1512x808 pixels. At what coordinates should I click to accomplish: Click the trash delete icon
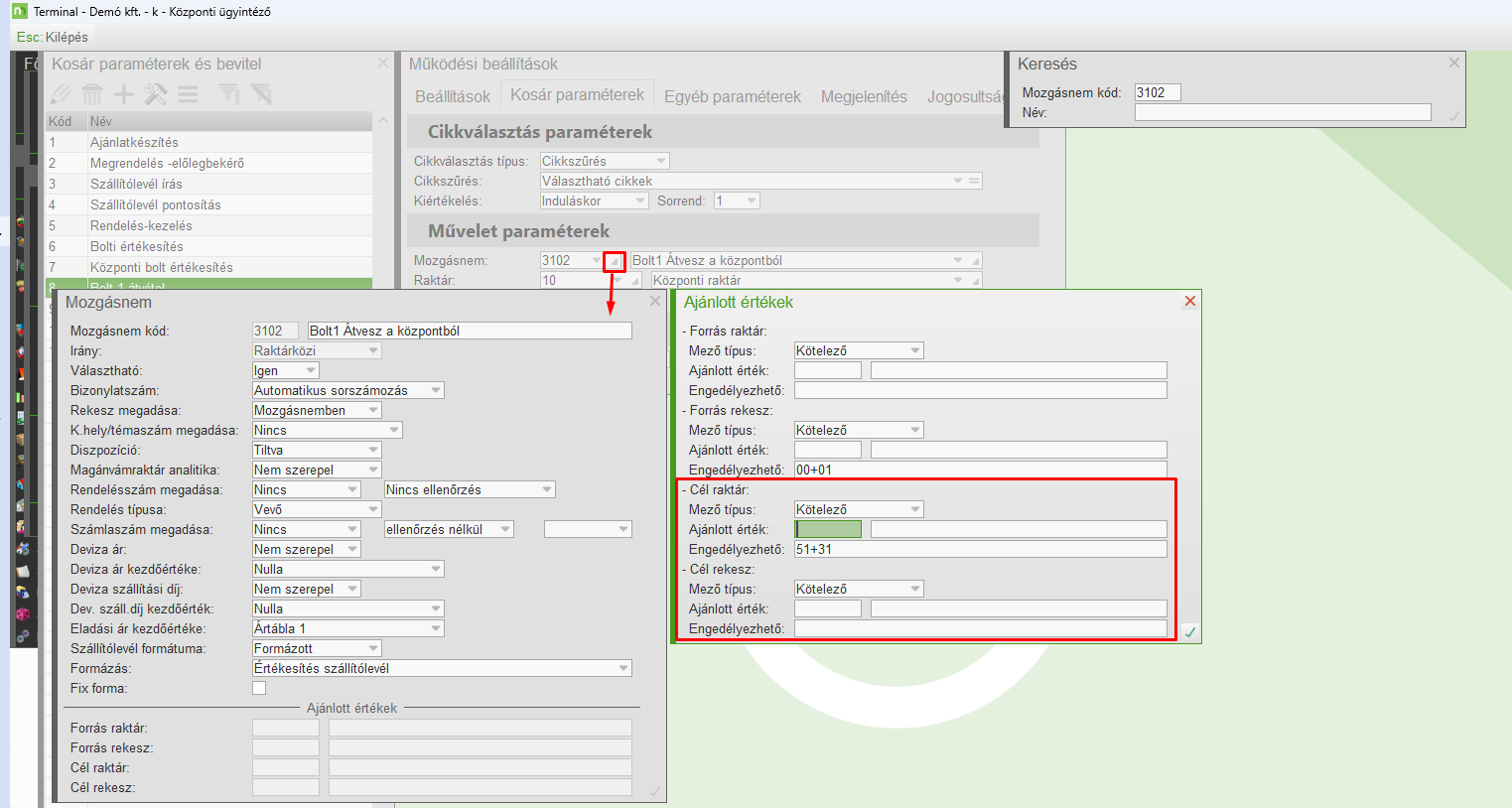pyautogui.click(x=92, y=94)
